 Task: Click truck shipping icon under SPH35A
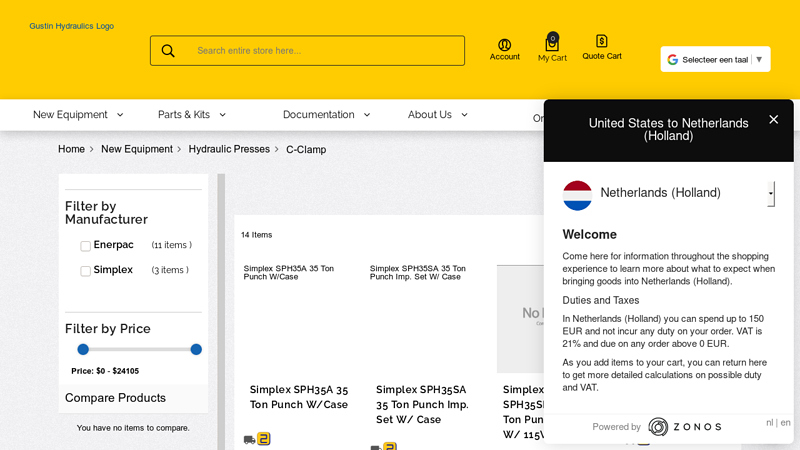pos(249,439)
